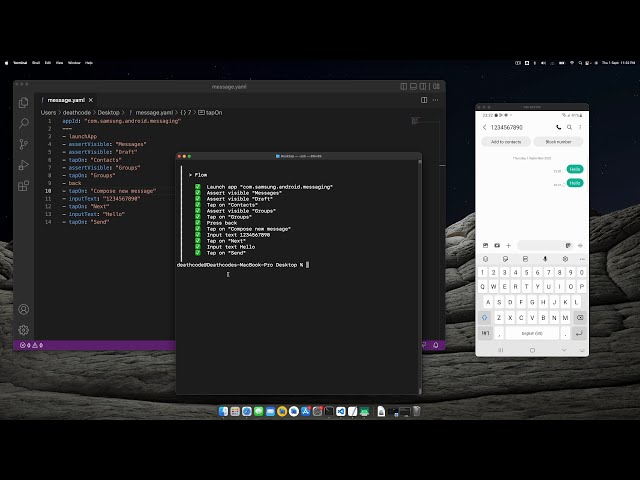Close the message.yaml tab
Screen dimensions: 640x480
(x=91, y=100)
